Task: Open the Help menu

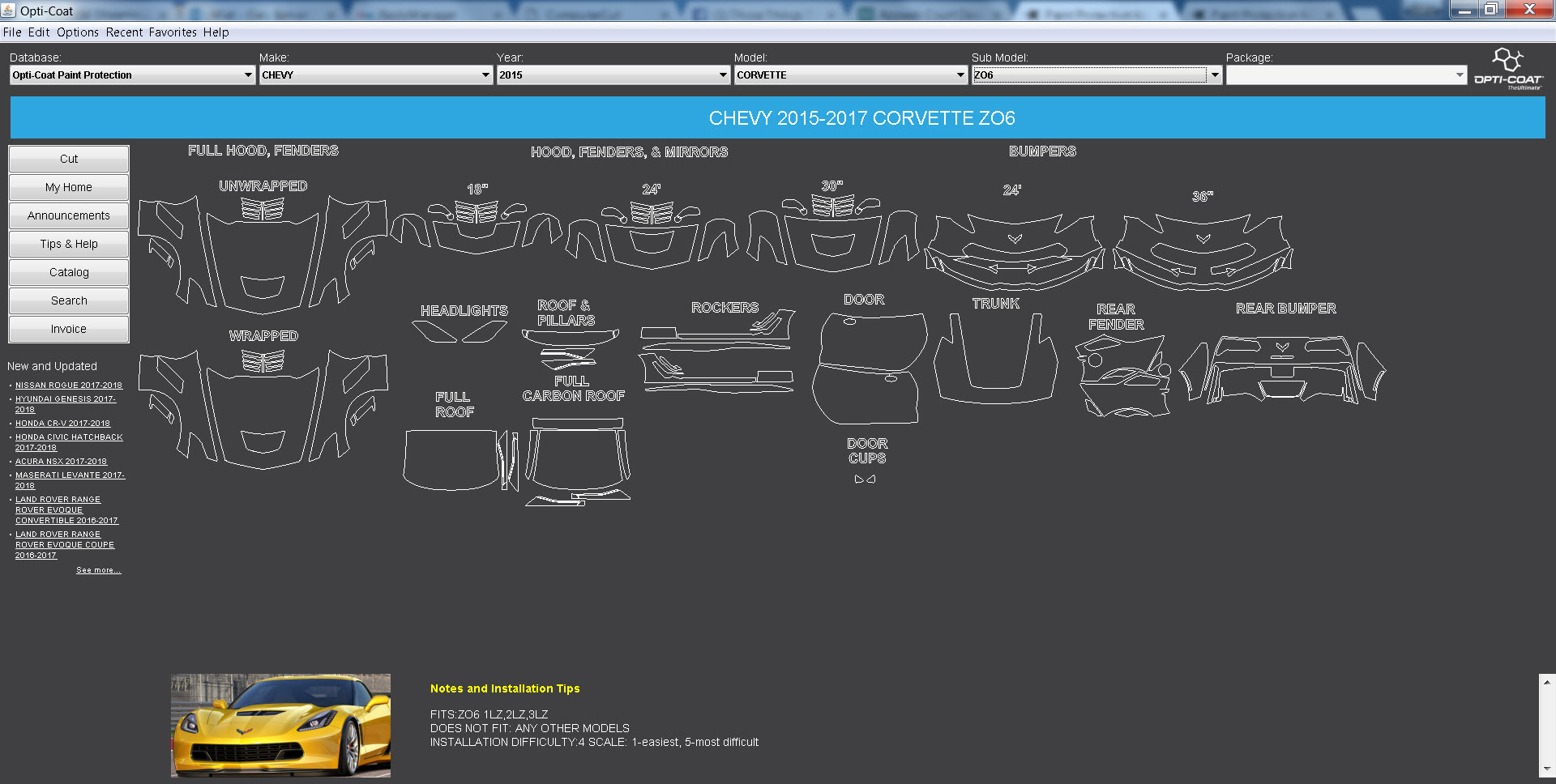Action: point(216,32)
